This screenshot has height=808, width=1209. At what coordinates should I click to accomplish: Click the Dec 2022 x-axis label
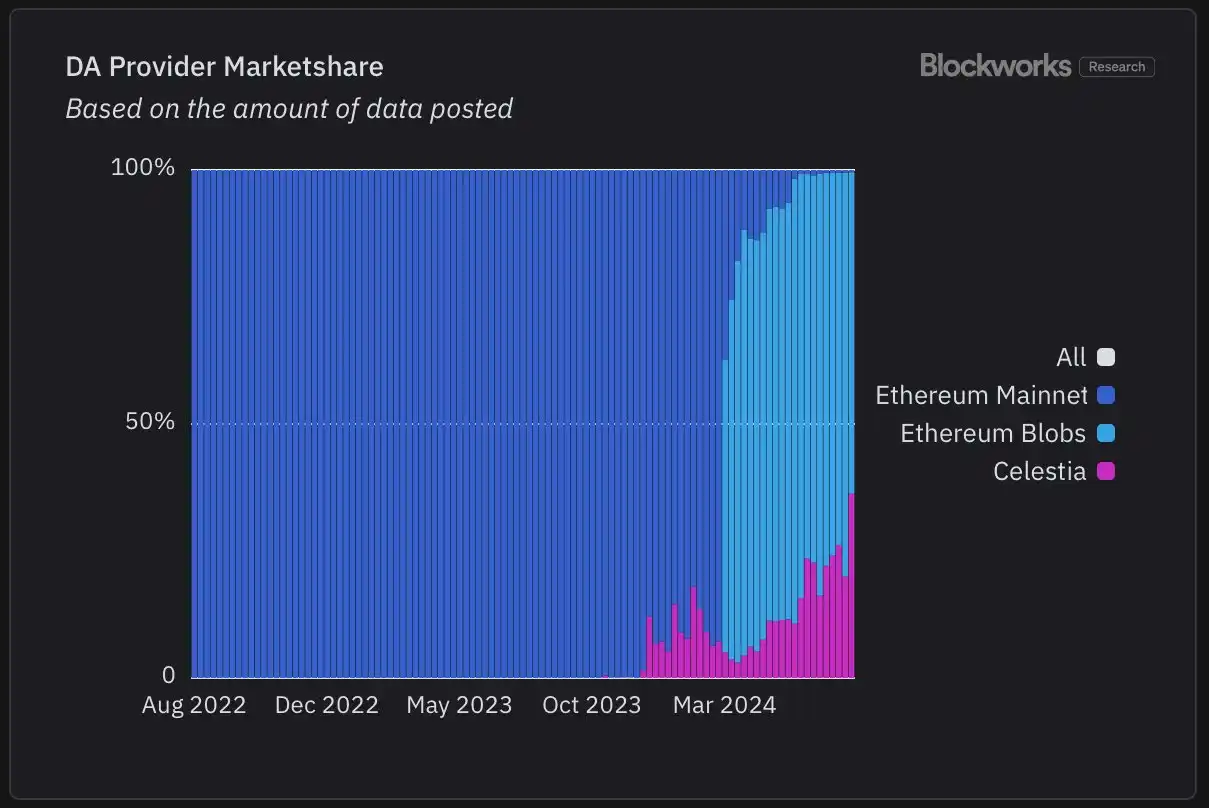pyautogui.click(x=327, y=705)
